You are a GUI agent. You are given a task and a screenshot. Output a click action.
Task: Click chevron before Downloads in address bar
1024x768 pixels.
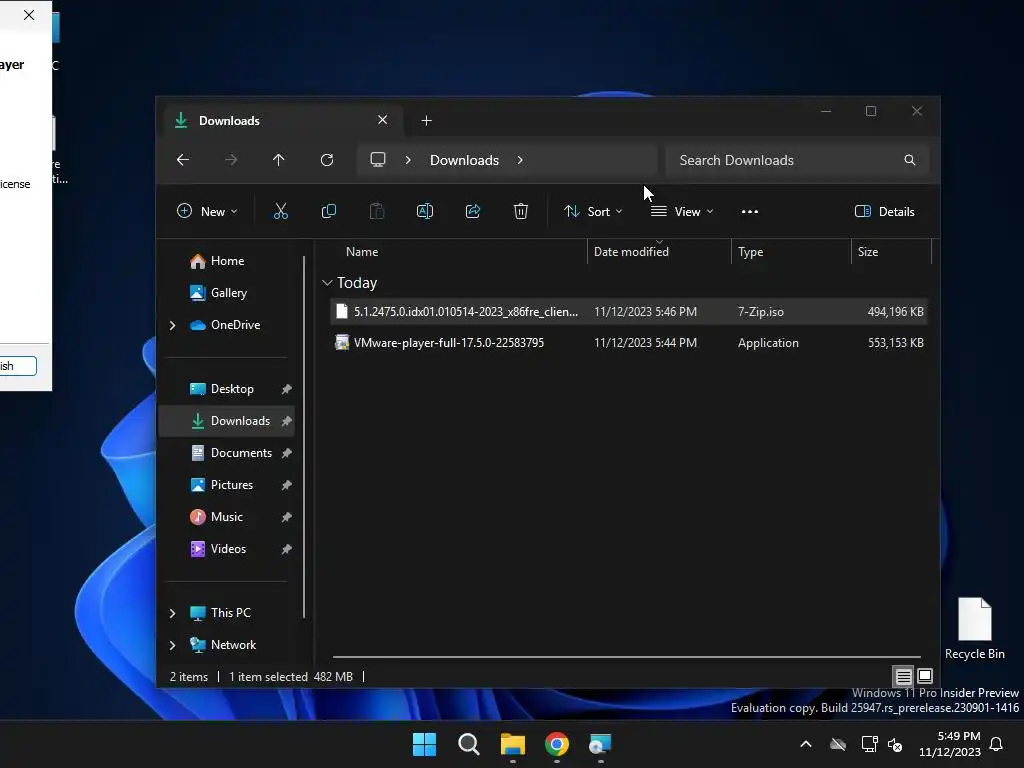click(408, 160)
